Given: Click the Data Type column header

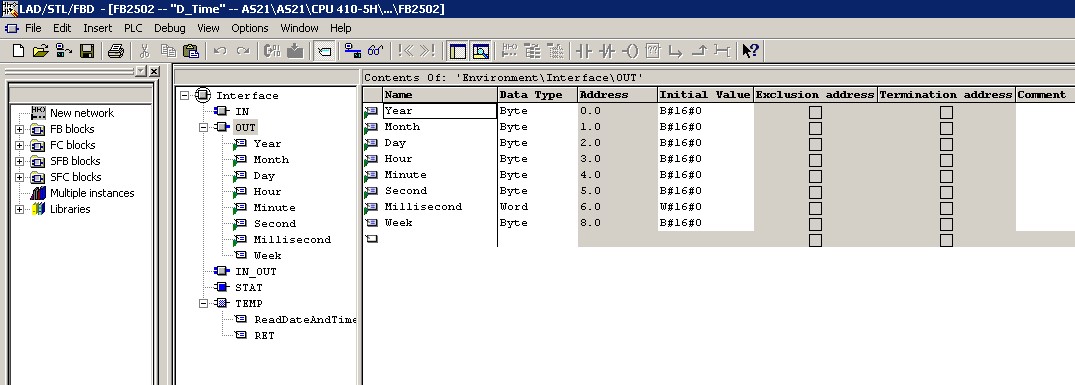Looking at the screenshot, I should (x=538, y=95).
